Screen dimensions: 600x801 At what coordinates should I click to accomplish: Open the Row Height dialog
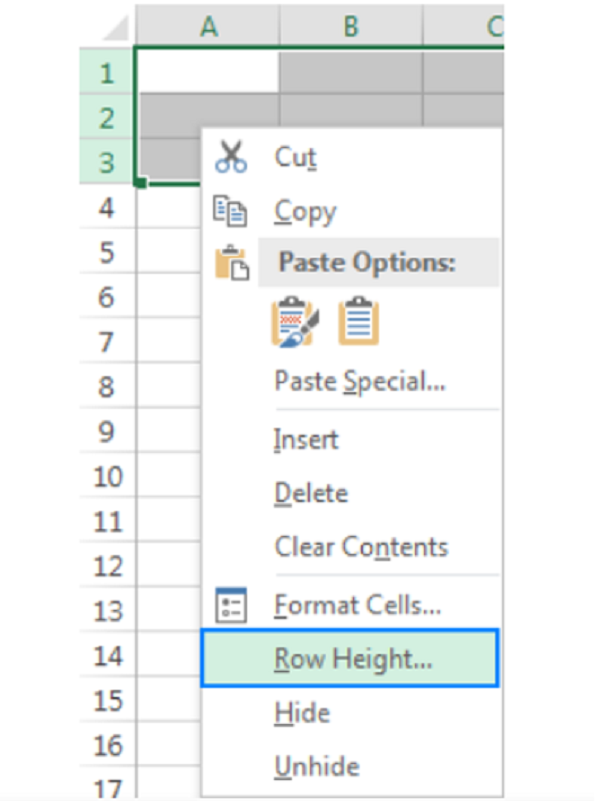pyautogui.click(x=352, y=658)
